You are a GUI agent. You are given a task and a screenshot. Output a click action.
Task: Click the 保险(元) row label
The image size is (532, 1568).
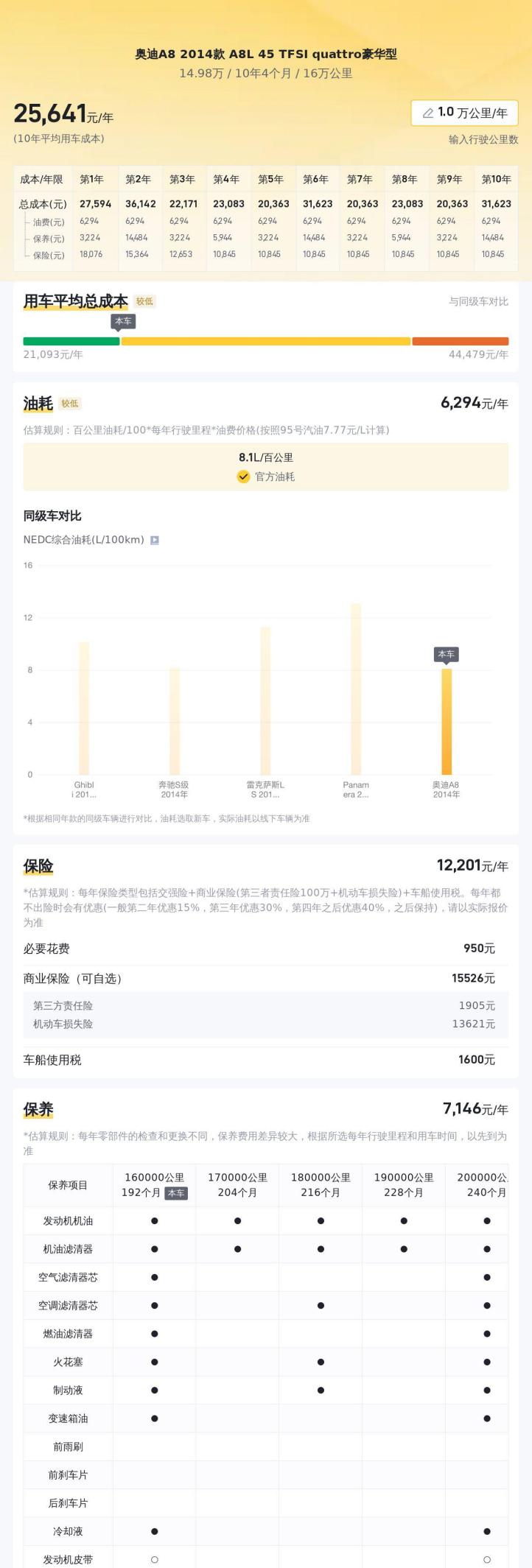(49, 256)
